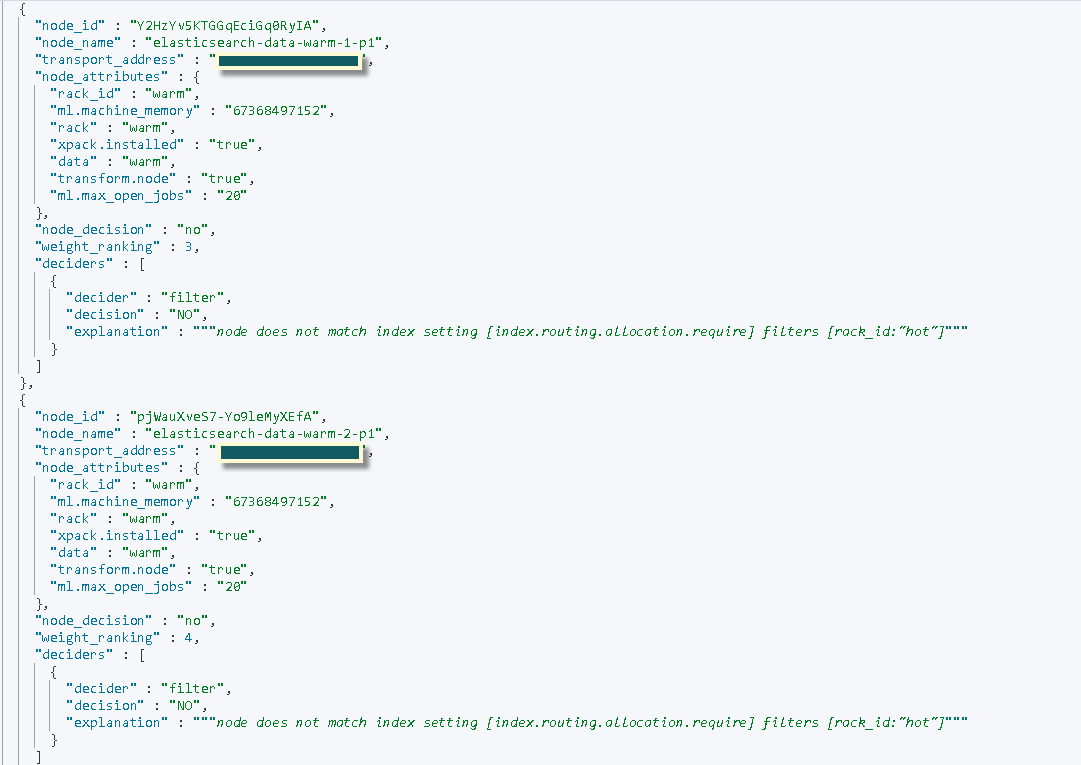Click the second node's node_decision no value

(x=195, y=620)
